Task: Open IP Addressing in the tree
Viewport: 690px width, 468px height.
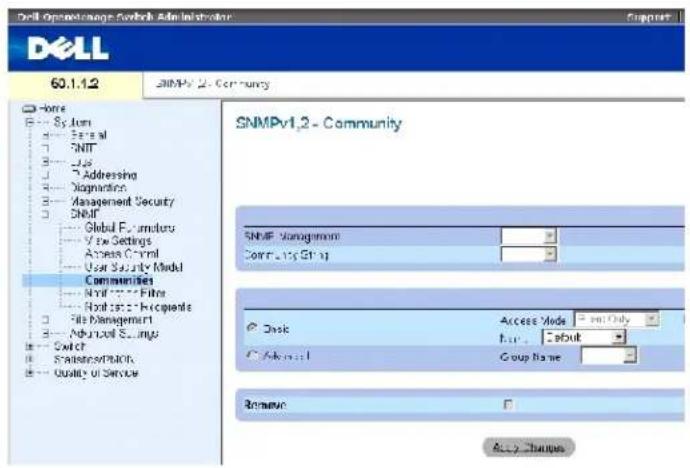Action: click(104, 175)
